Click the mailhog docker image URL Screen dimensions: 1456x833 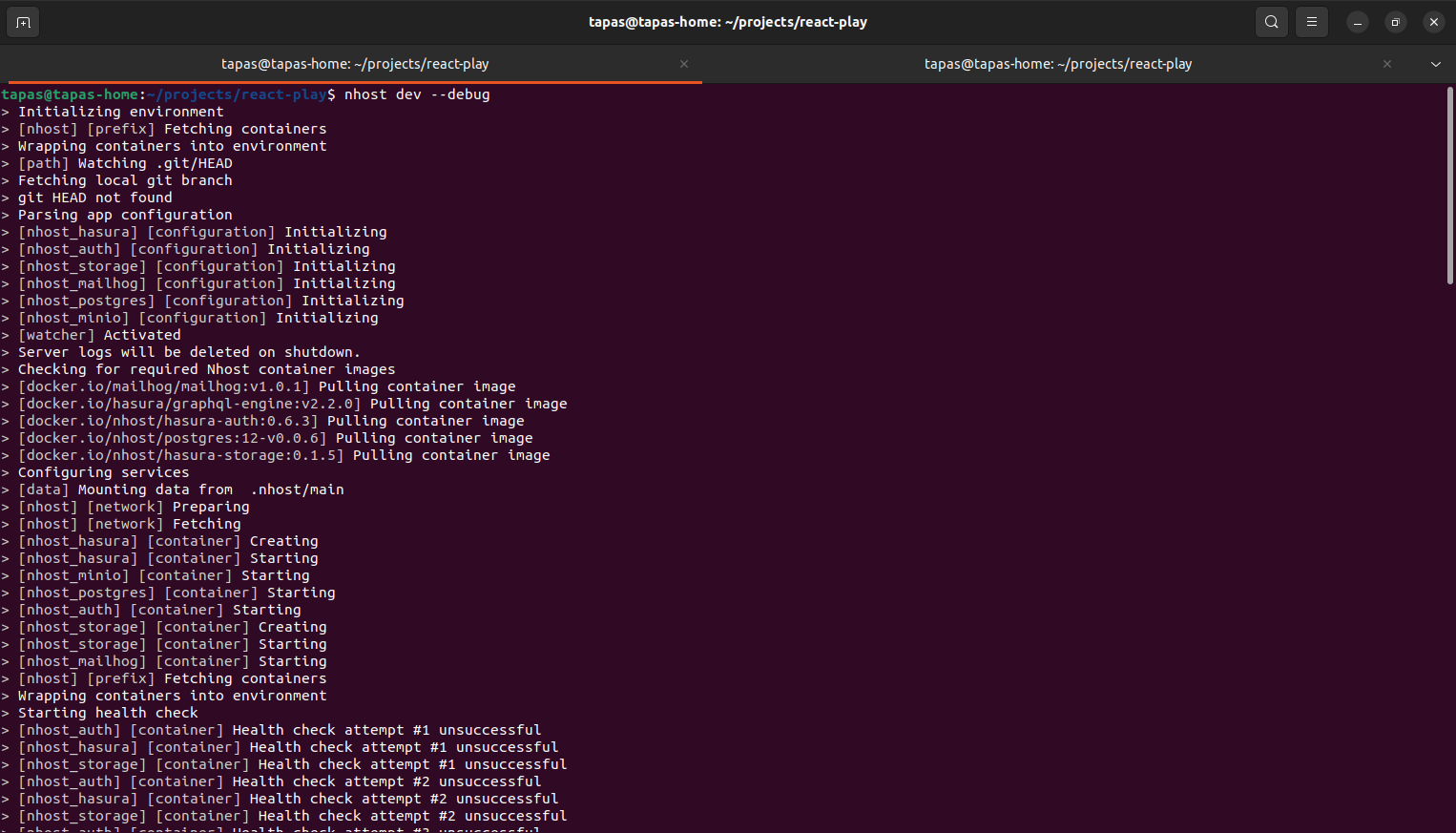tap(166, 385)
